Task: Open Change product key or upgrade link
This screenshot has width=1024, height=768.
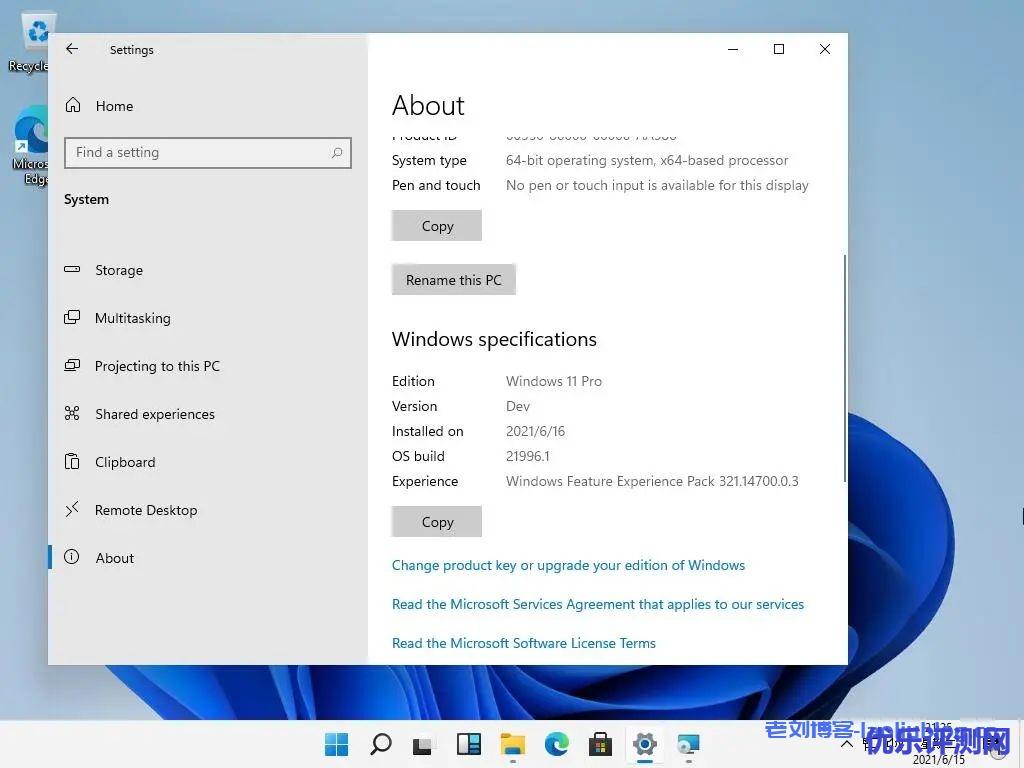Action: tap(568, 565)
